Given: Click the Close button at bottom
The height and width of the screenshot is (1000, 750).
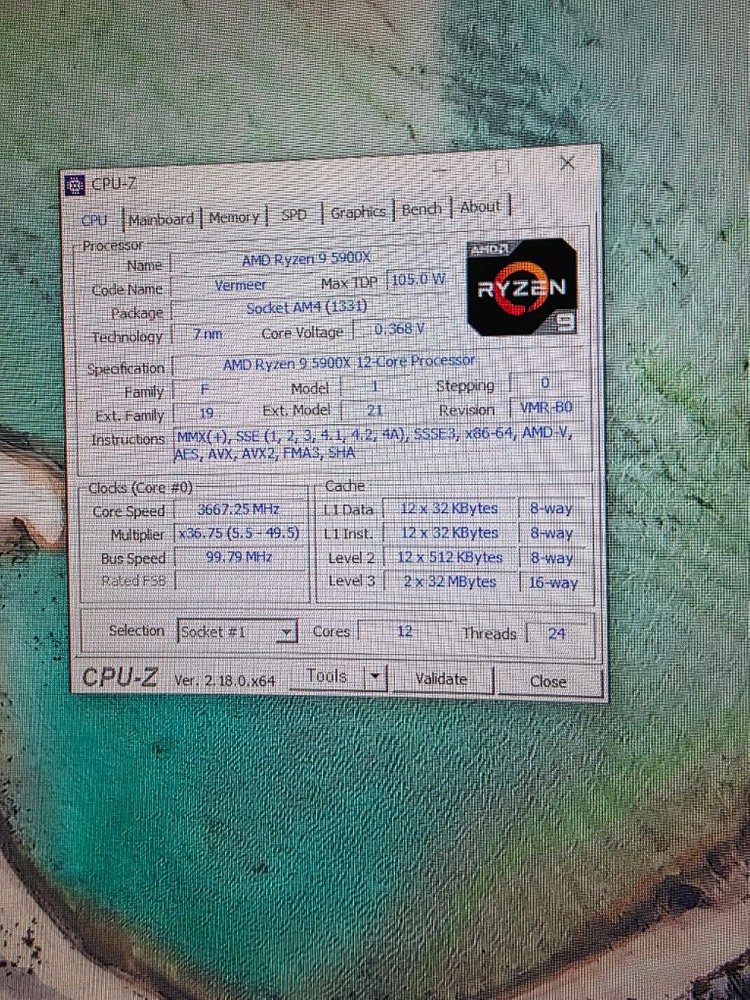Looking at the screenshot, I should pos(548,681).
